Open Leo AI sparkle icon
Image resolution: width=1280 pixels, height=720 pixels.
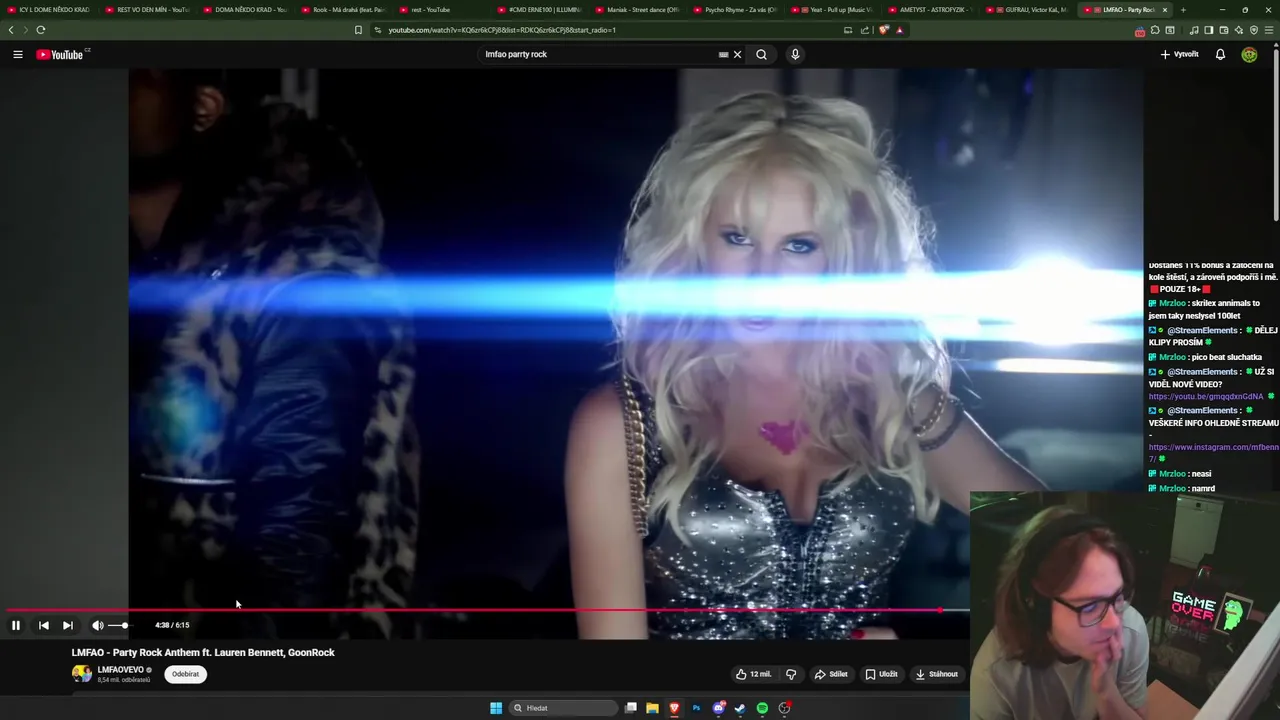click(1239, 30)
